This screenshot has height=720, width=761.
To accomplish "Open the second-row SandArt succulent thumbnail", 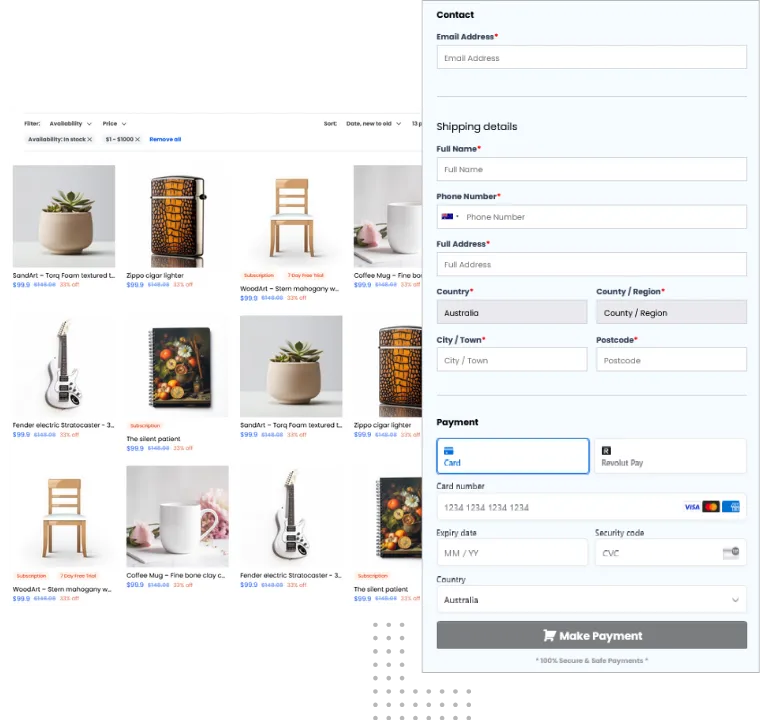I will pos(291,366).
